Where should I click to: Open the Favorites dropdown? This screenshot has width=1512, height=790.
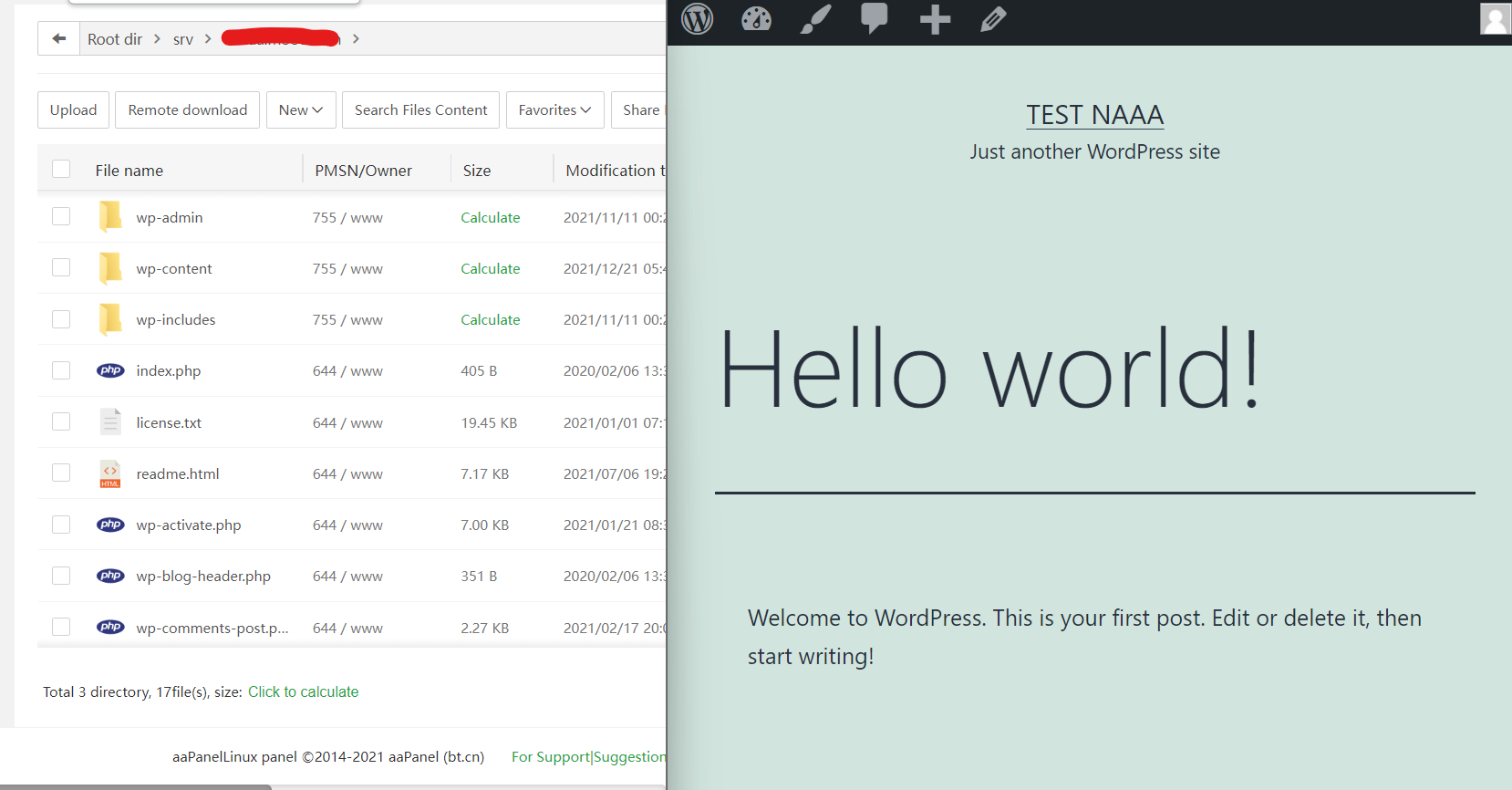click(554, 110)
